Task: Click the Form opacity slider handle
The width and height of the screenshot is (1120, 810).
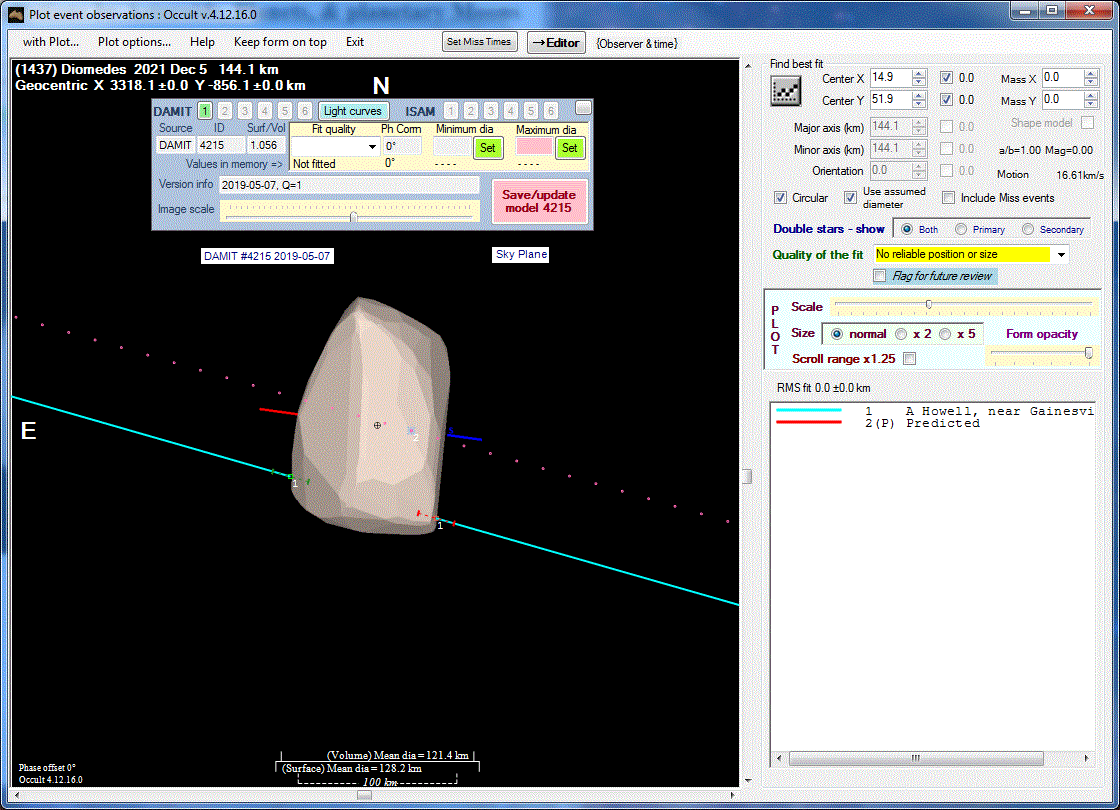Action: point(1088,352)
